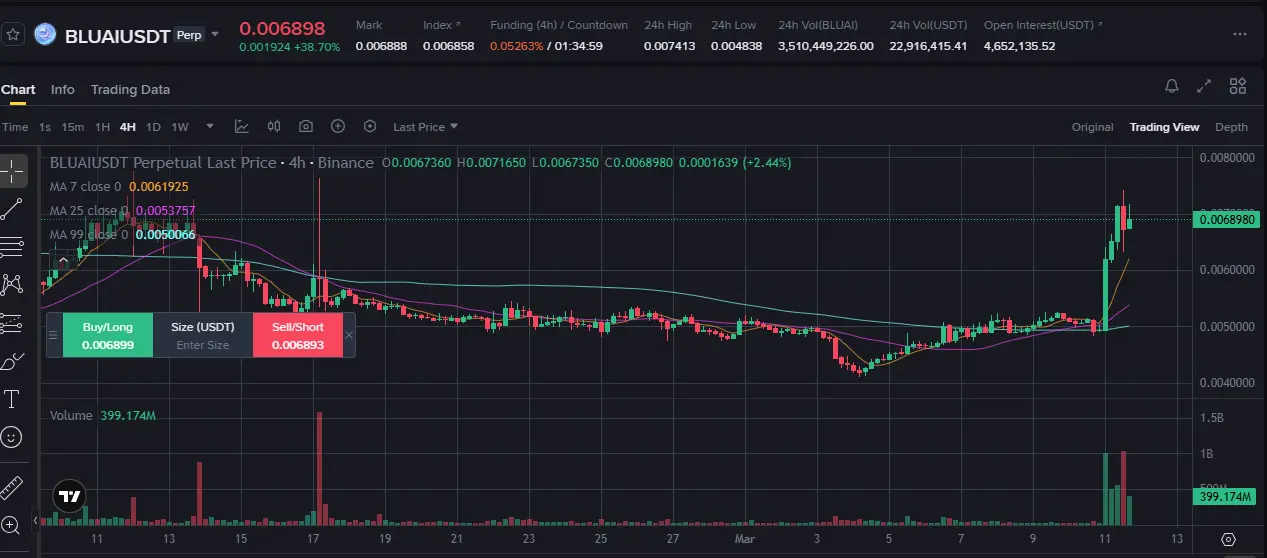The width and height of the screenshot is (1267, 558).
Task: Collapse the indicator legend with the up chevron
Action: [x=62, y=260]
